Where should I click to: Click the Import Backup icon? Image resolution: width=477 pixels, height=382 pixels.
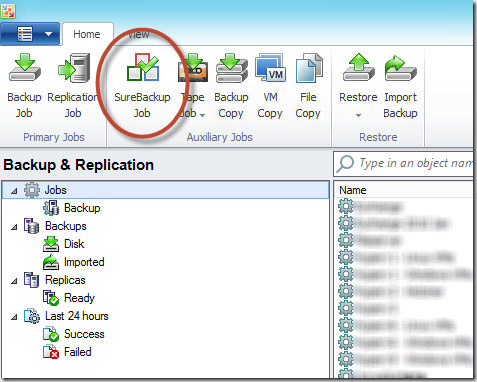click(401, 68)
